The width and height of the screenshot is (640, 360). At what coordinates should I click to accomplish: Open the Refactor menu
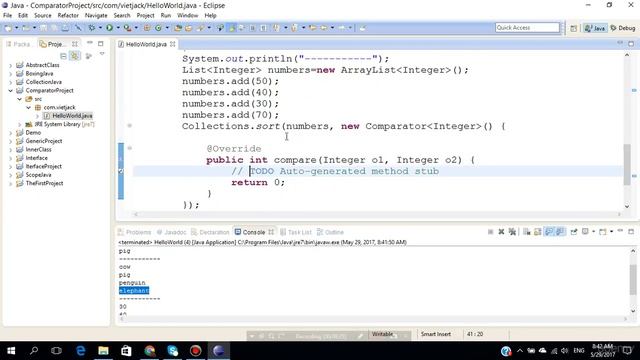pyautogui.click(x=68, y=16)
